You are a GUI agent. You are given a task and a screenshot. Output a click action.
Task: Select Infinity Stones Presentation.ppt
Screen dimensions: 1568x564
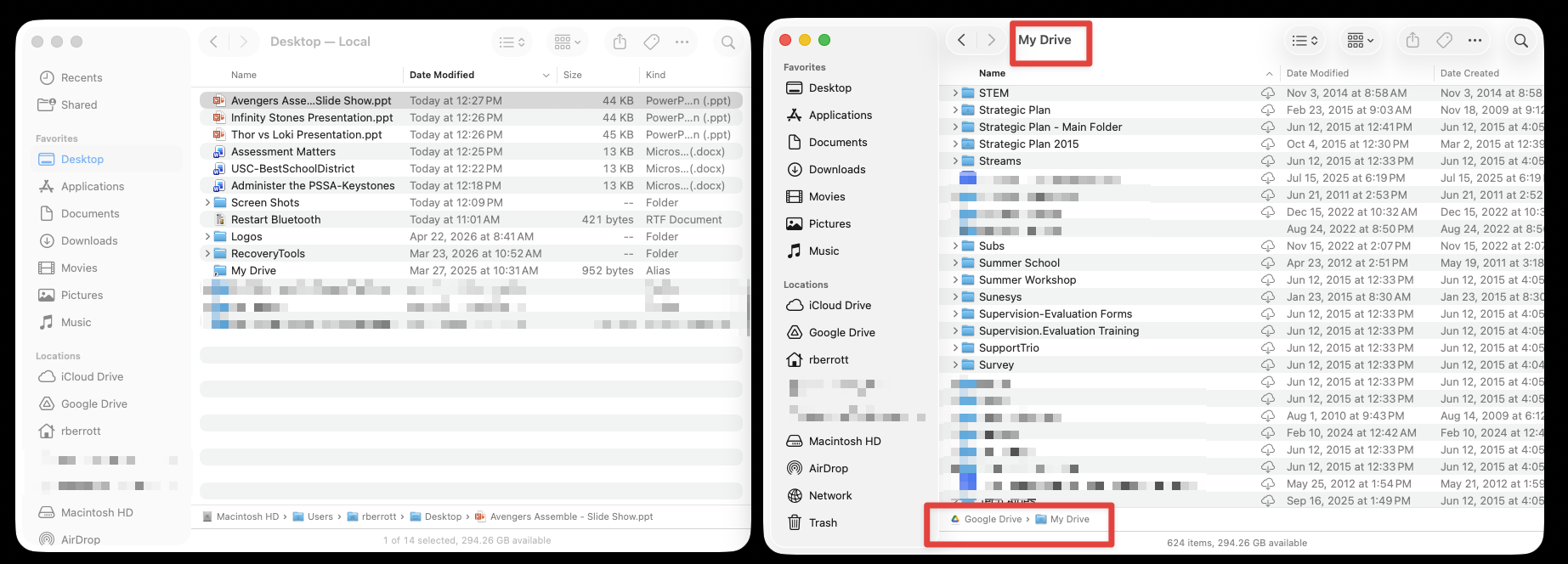[471, 117]
